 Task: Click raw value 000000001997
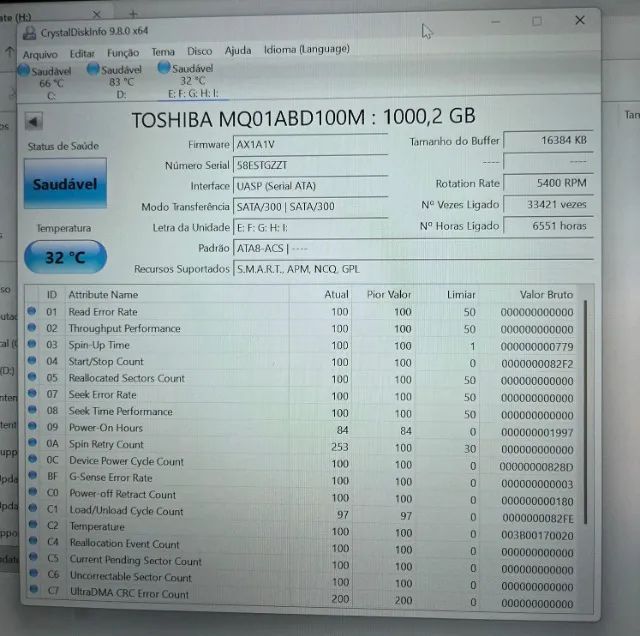click(x=537, y=432)
